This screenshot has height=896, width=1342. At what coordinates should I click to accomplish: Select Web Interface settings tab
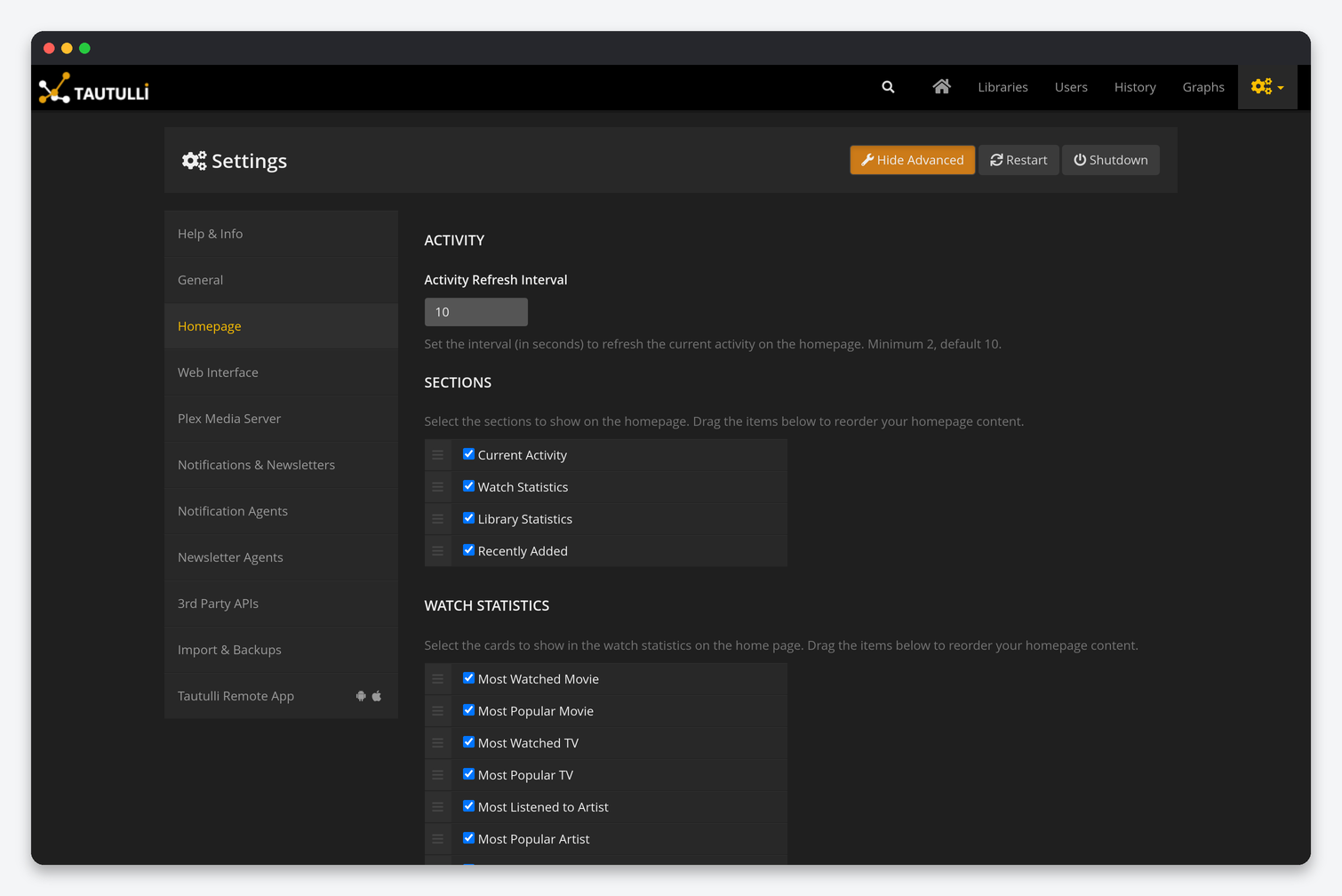[x=281, y=372]
